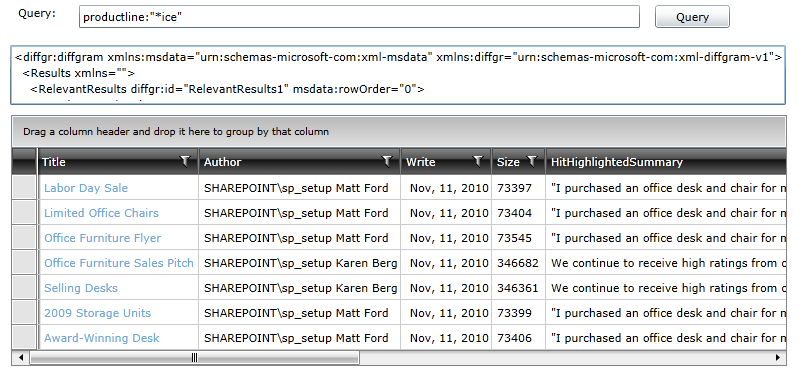Open the filter icon on Author column
Image resolution: width=804 pixels, height=384 pixels.
[x=388, y=162]
